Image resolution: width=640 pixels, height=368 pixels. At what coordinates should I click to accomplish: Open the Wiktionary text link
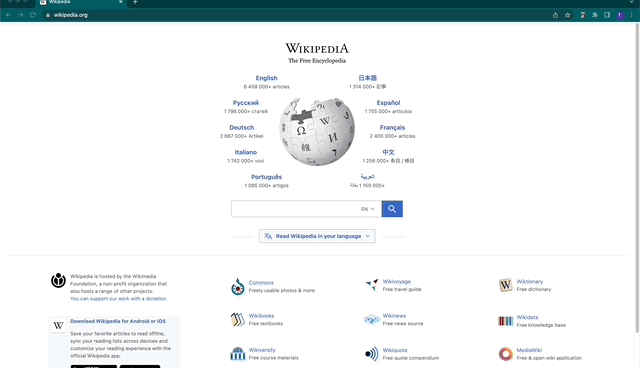pos(530,282)
